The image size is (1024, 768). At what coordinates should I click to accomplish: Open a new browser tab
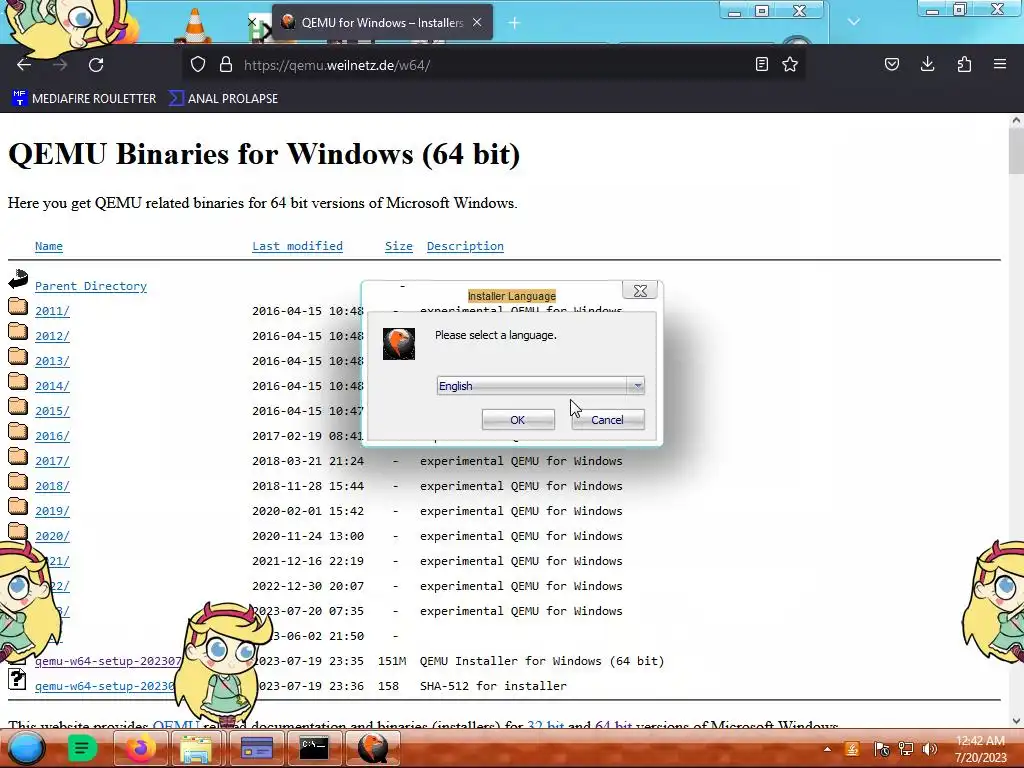coord(514,23)
